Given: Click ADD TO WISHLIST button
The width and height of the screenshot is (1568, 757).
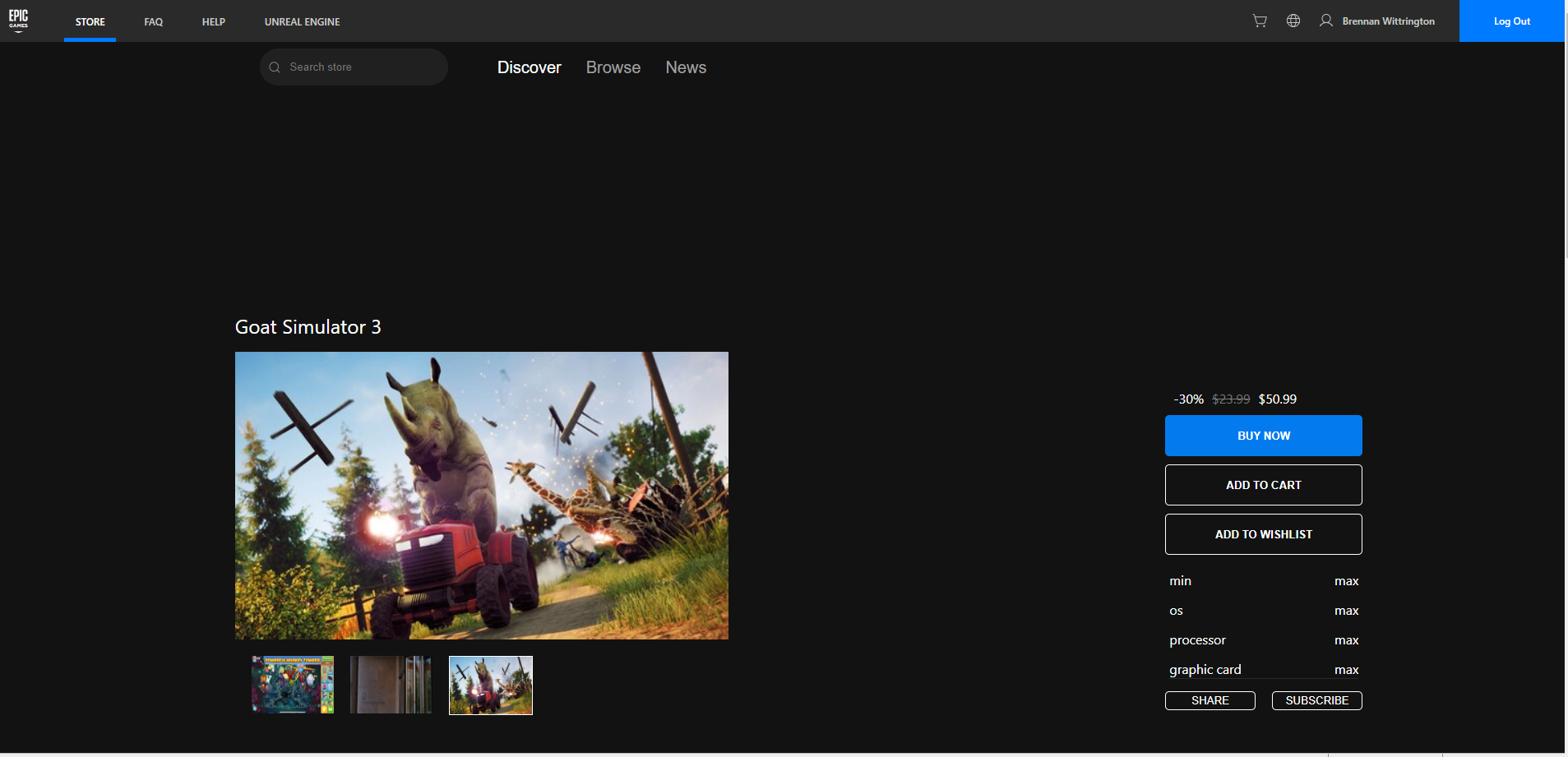Looking at the screenshot, I should point(1264,534).
